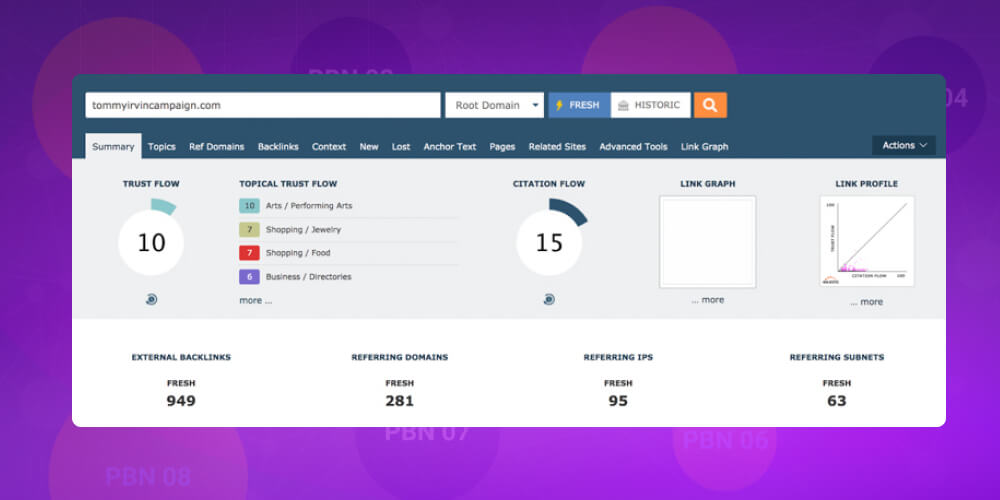Click '... more' under Link Graph

pos(707,300)
